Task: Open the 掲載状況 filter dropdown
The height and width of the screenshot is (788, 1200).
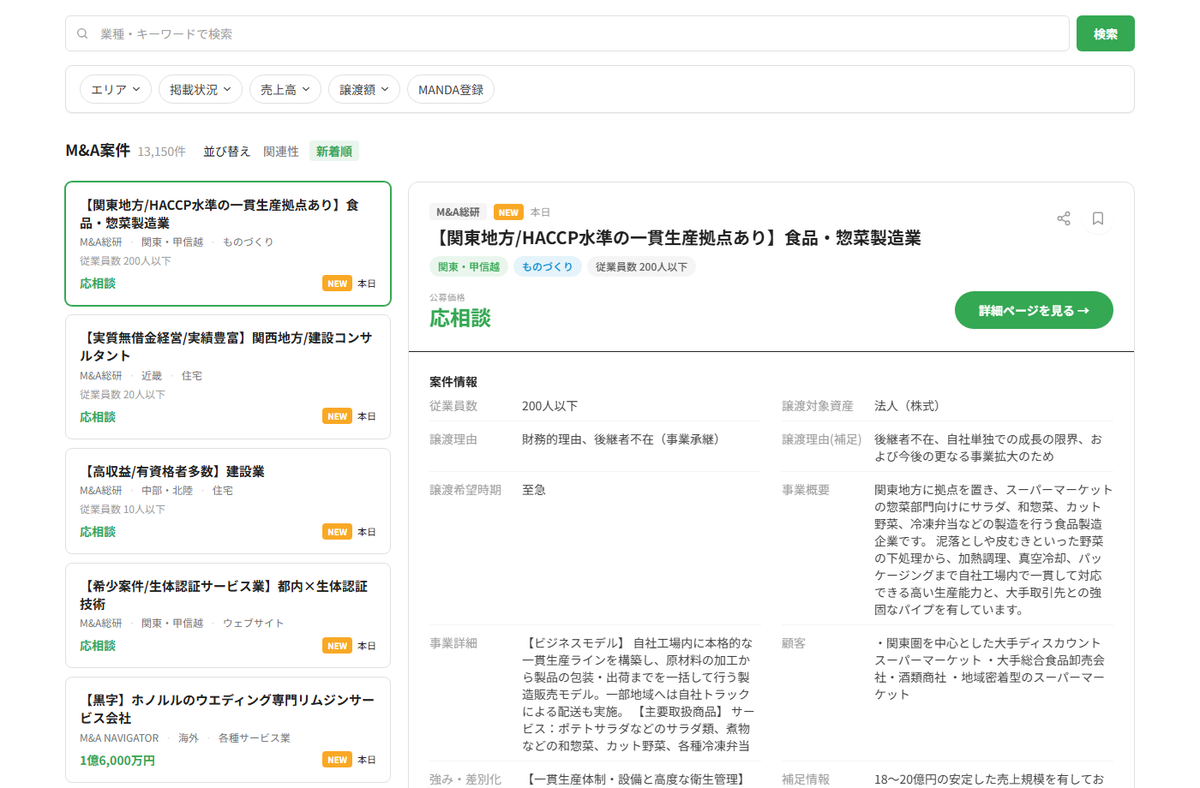Action: [x=200, y=89]
